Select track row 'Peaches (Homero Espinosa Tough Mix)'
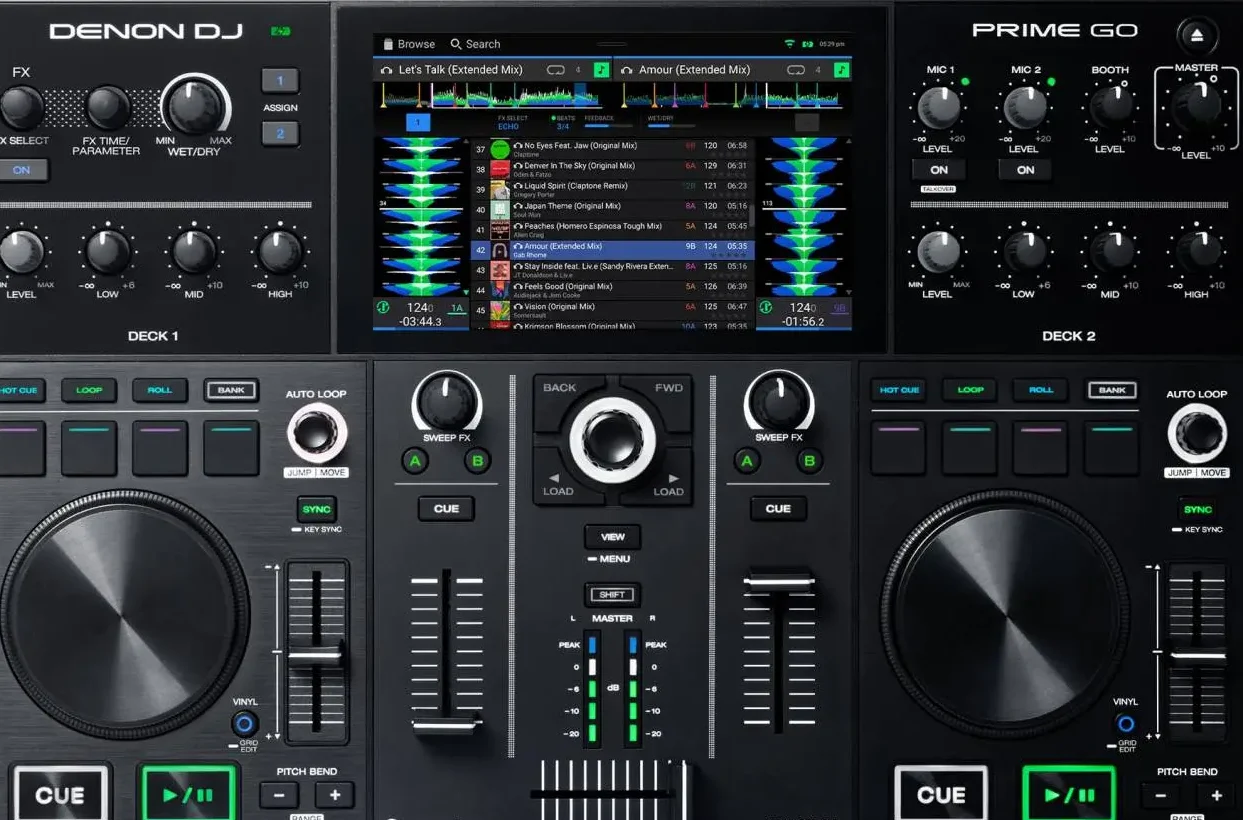The image size is (1243, 820). 613,230
